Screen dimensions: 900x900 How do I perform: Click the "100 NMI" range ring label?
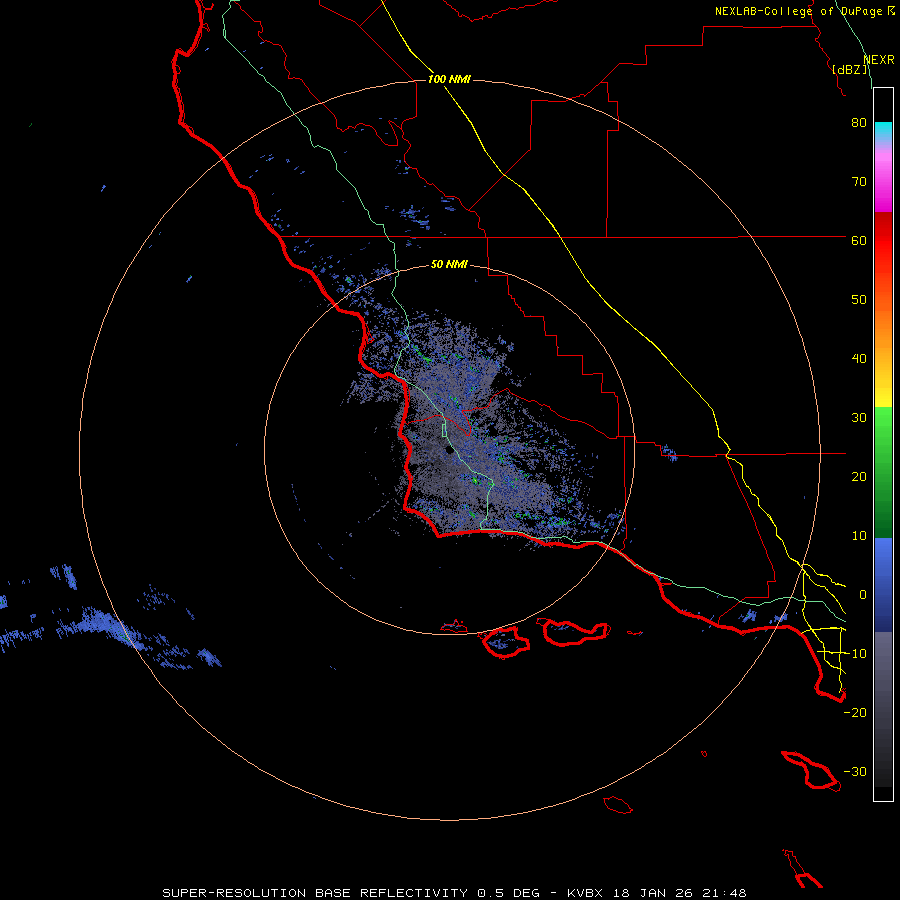tap(449, 79)
